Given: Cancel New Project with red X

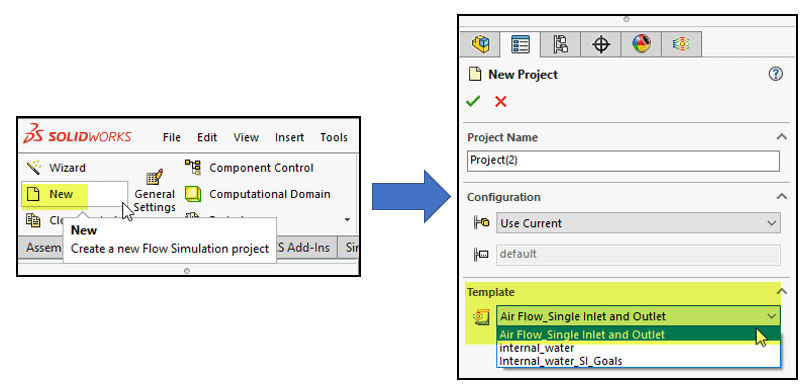Looking at the screenshot, I should pos(501,101).
